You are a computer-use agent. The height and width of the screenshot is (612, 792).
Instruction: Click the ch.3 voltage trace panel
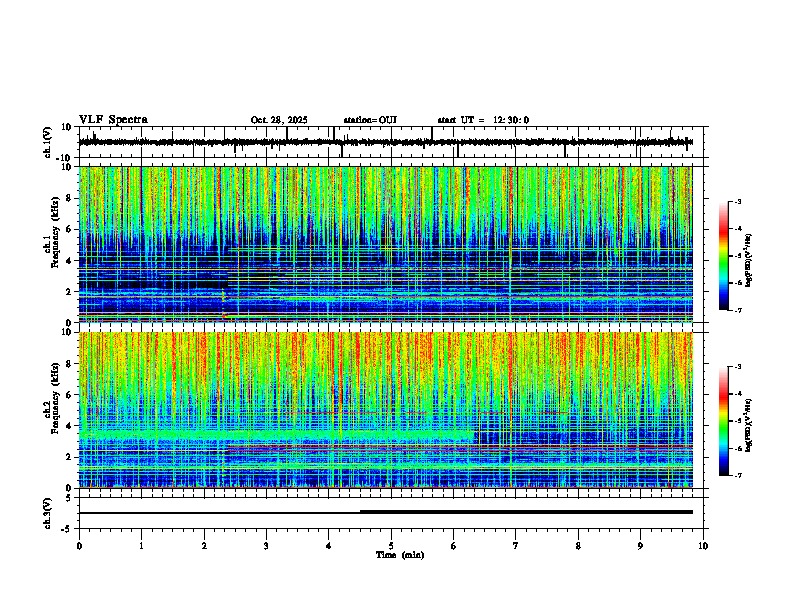tap(393, 513)
